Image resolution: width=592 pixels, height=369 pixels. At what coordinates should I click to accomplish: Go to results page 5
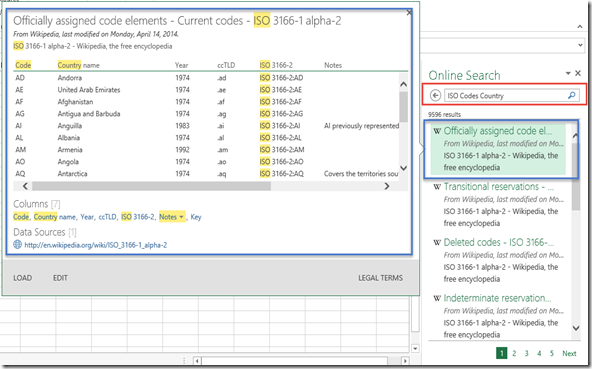click(x=552, y=354)
